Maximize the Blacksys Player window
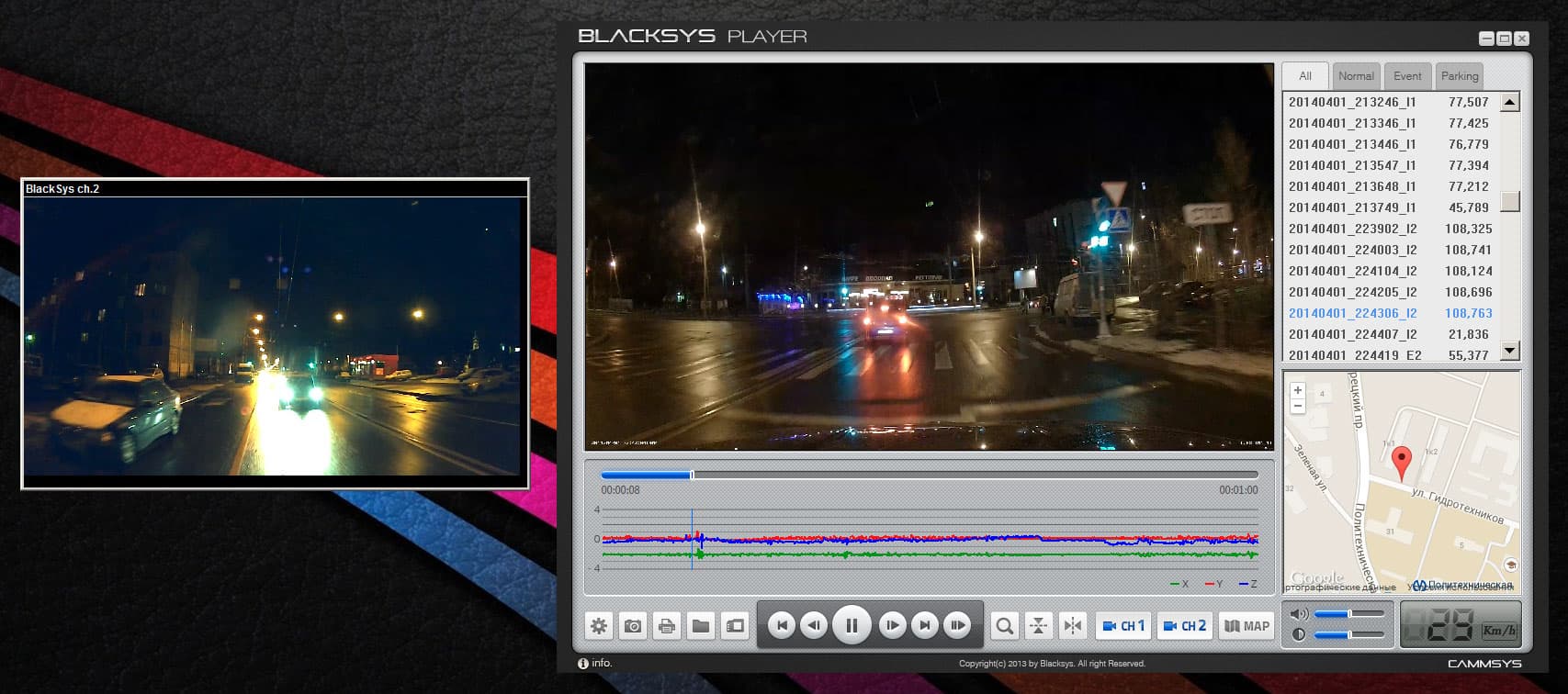The image size is (1568, 694). click(1504, 39)
